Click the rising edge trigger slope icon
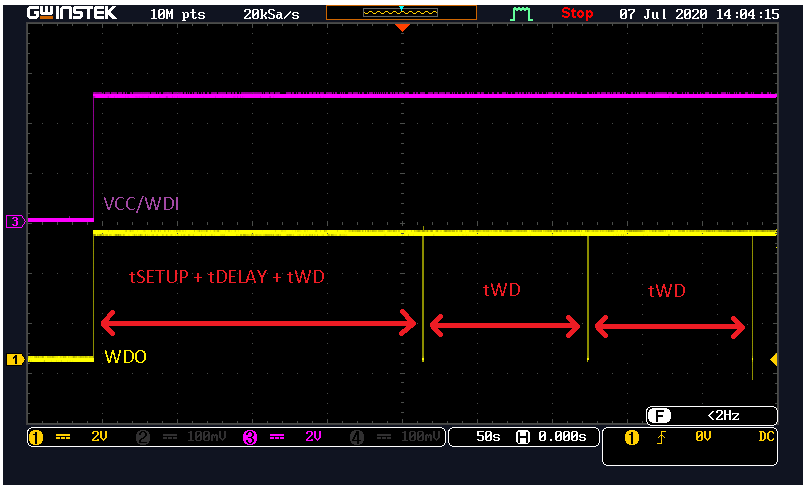 click(x=661, y=438)
